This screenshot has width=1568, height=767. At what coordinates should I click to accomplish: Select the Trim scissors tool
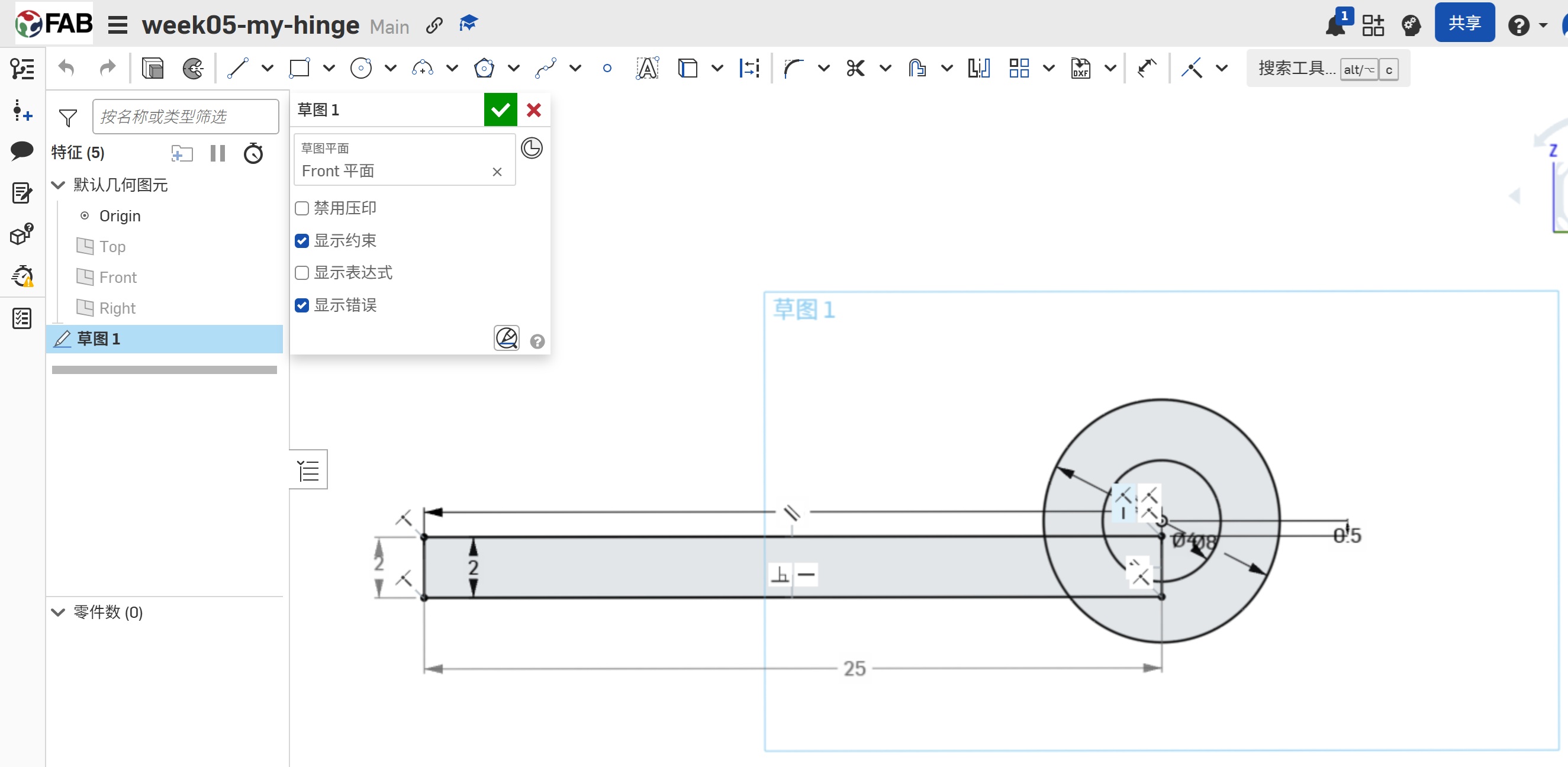coord(855,68)
